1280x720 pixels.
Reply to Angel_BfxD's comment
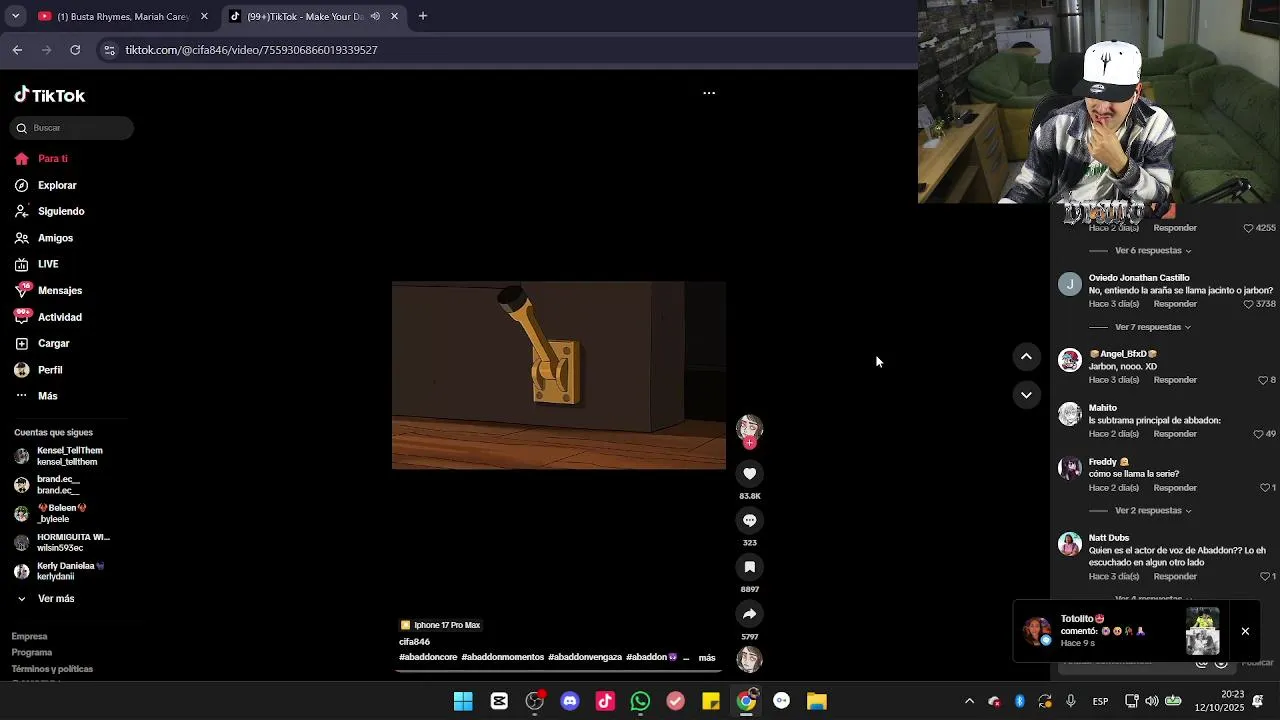point(1175,380)
